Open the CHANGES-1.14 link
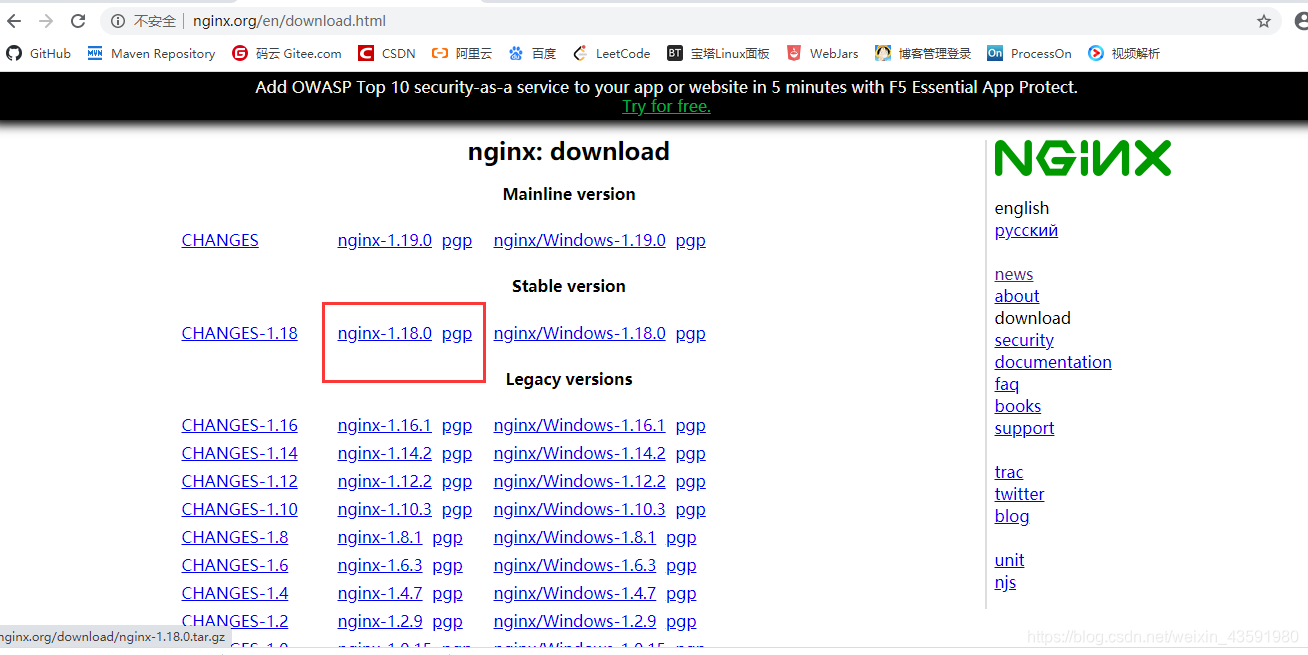 pyautogui.click(x=240, y=453)
